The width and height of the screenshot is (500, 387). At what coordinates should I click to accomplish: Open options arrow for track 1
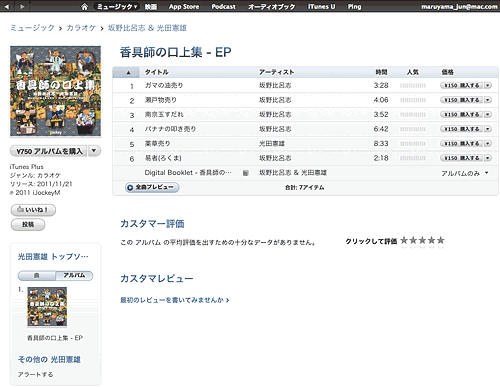pos(488,85)
